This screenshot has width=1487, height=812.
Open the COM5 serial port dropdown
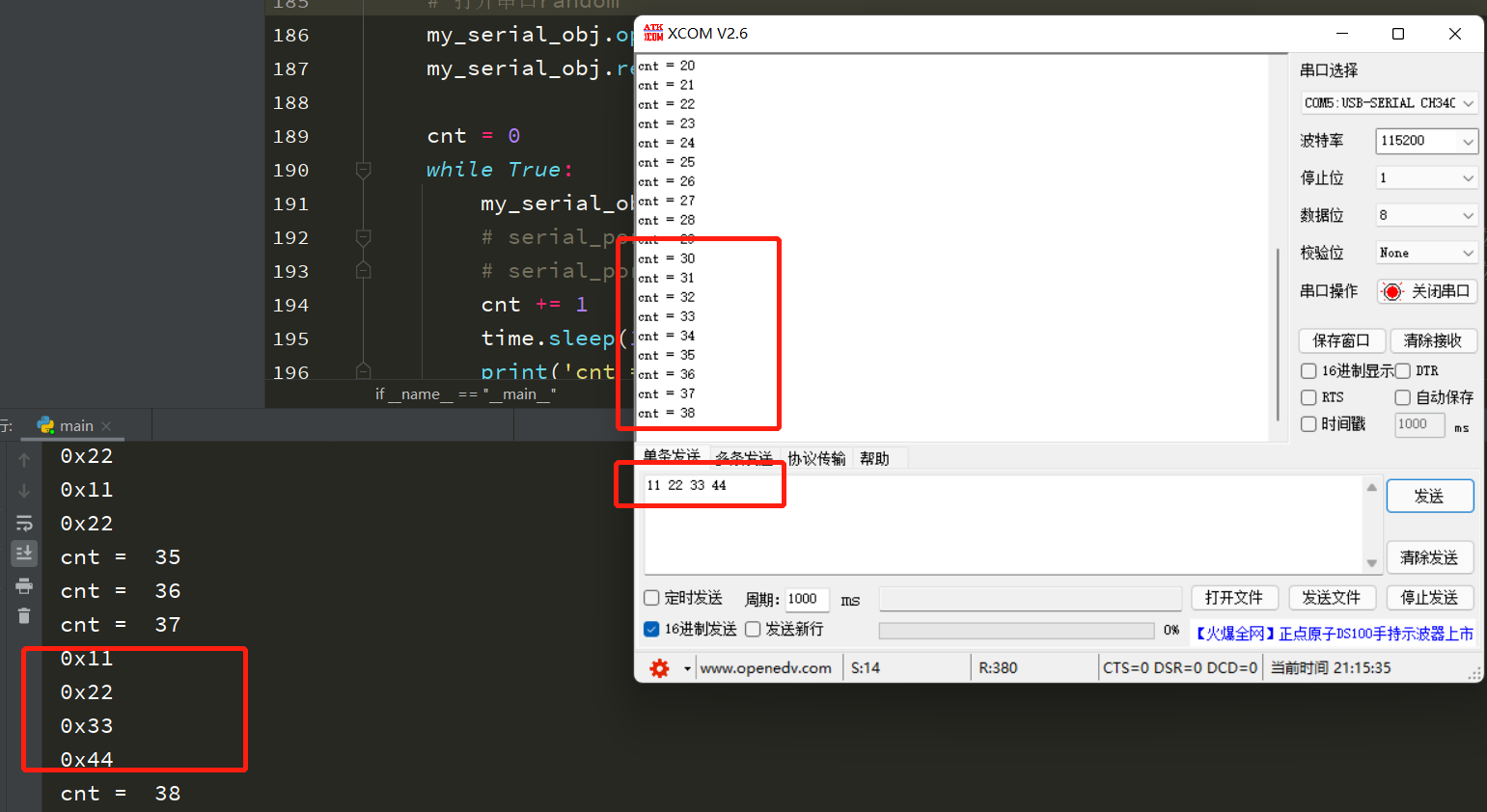[x=1389, y=102]
